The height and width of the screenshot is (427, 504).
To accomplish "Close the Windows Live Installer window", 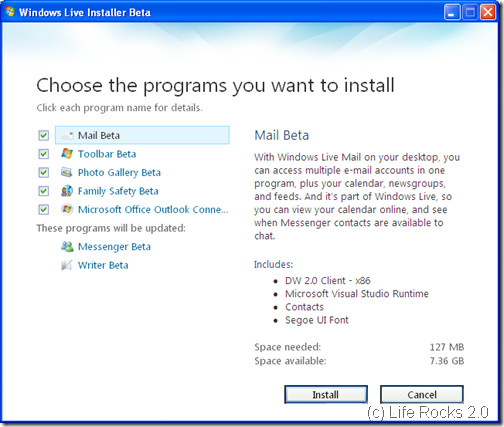I will coord(488,13).
